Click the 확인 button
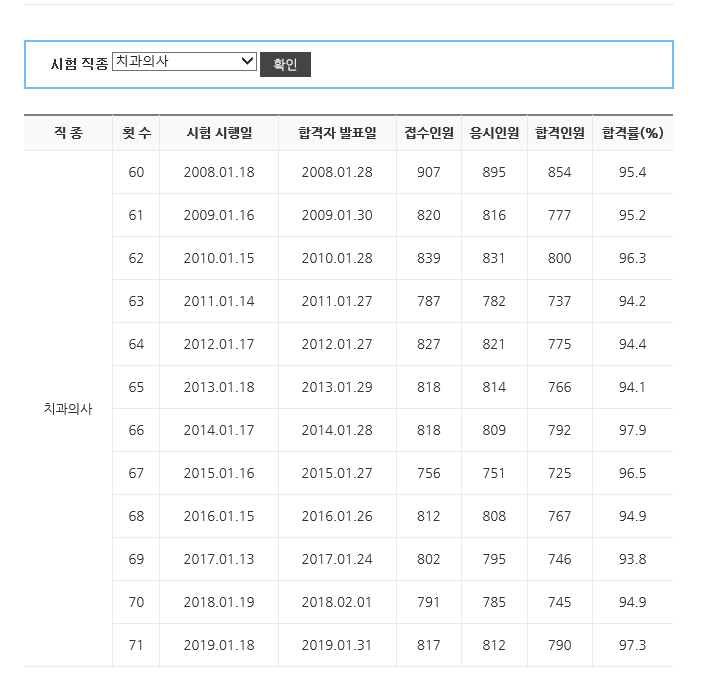 pos(285,64)
